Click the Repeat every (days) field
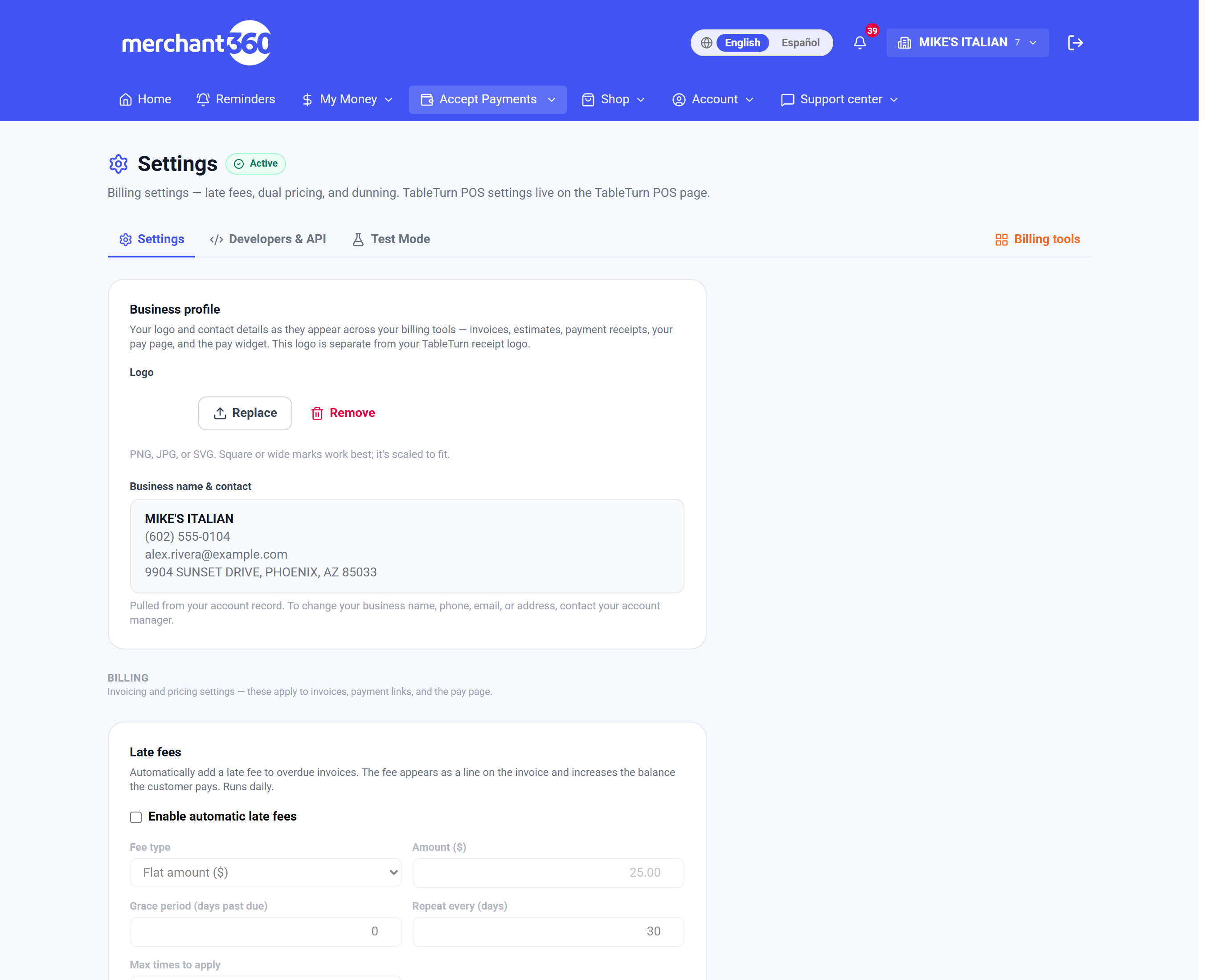The height and width of the screenshot is (980, 1212). pos(549,932)
